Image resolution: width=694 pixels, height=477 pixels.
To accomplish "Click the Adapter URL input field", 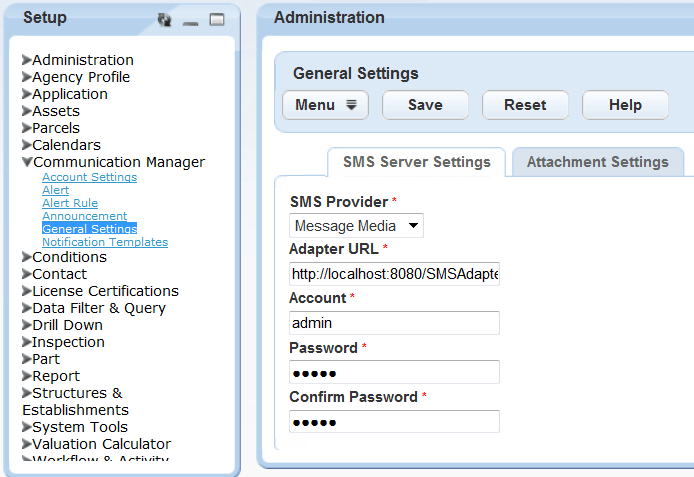I will click(394, 273).
